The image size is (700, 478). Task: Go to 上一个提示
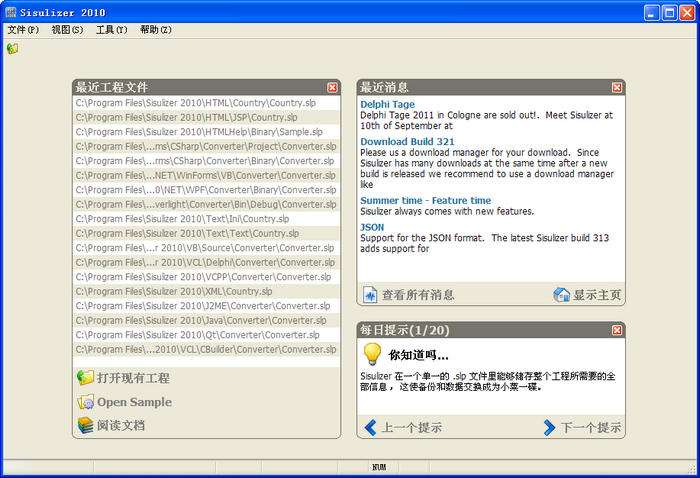click(412, 428)
